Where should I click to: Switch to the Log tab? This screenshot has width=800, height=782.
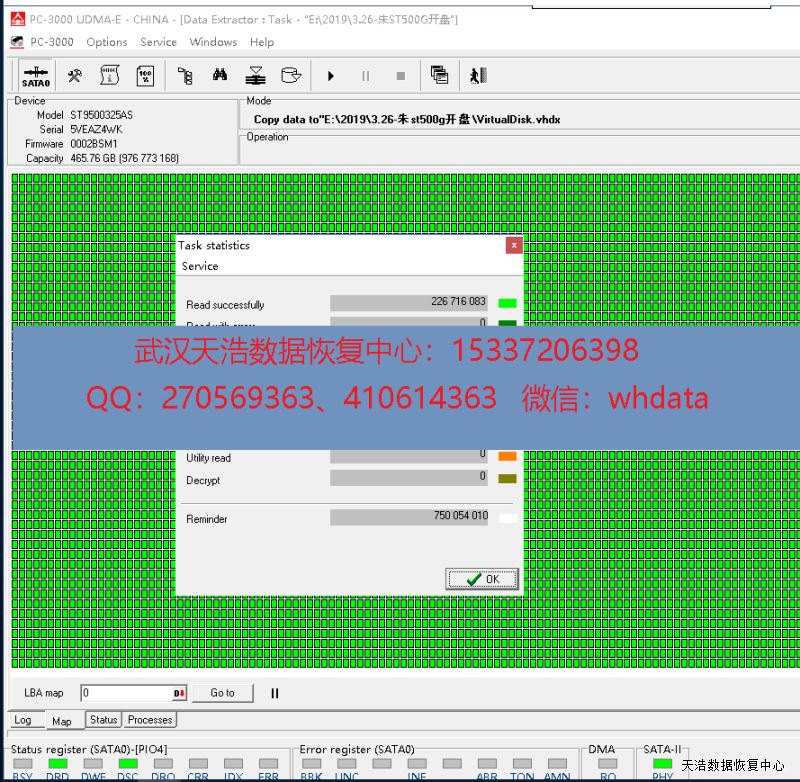pos(23,720)
